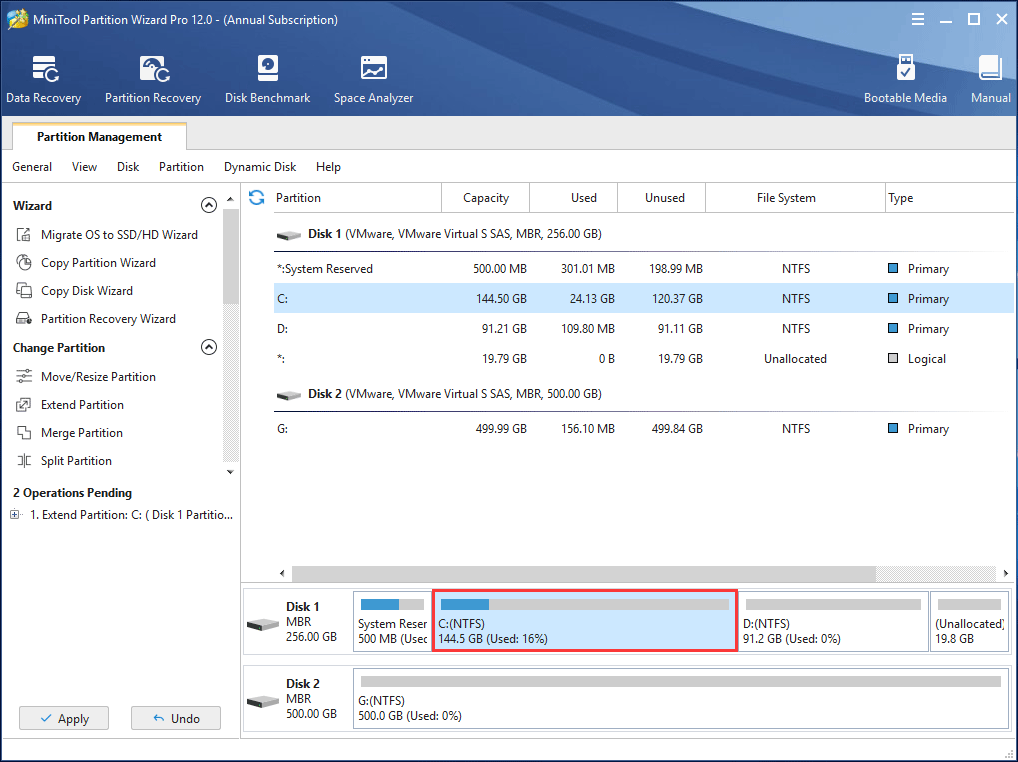Open the Bootable Media creator

click(905, 78)
